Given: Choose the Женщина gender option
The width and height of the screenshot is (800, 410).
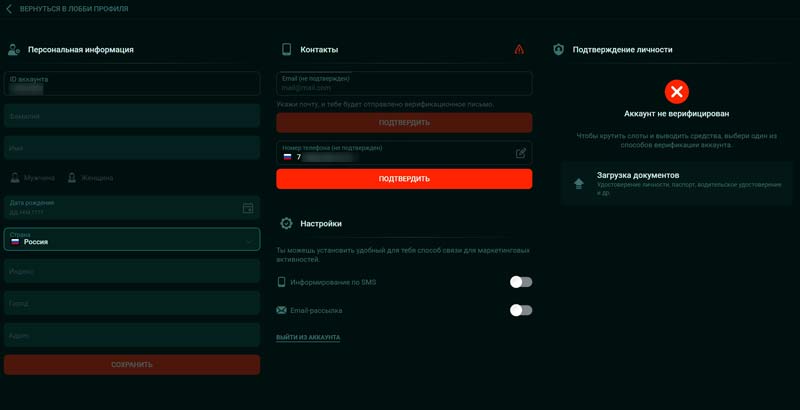Looking at the screenshot, I should tap(91, 178).
